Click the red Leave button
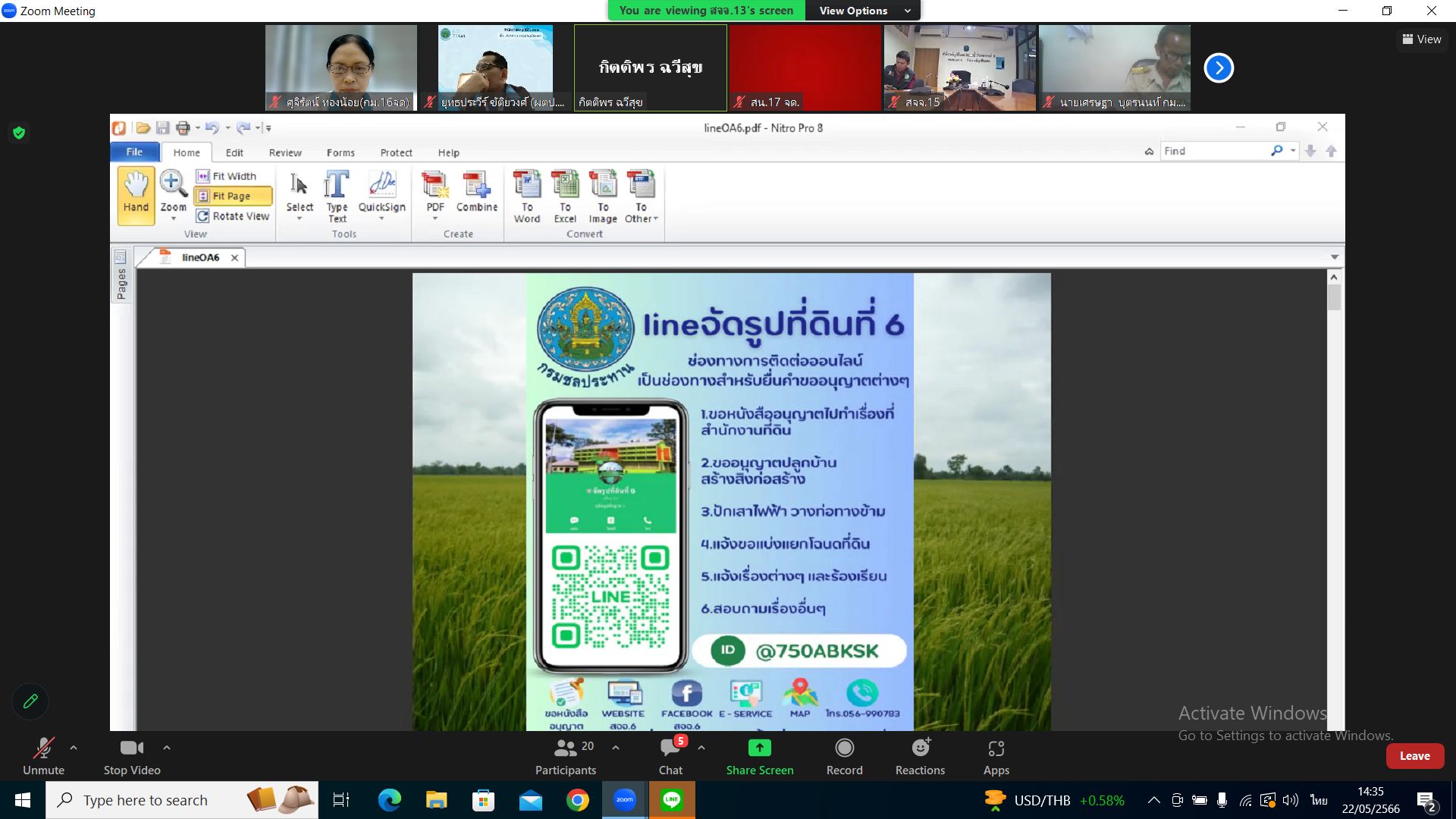The image size is (1456, 819). click(x=1414, y=756)
